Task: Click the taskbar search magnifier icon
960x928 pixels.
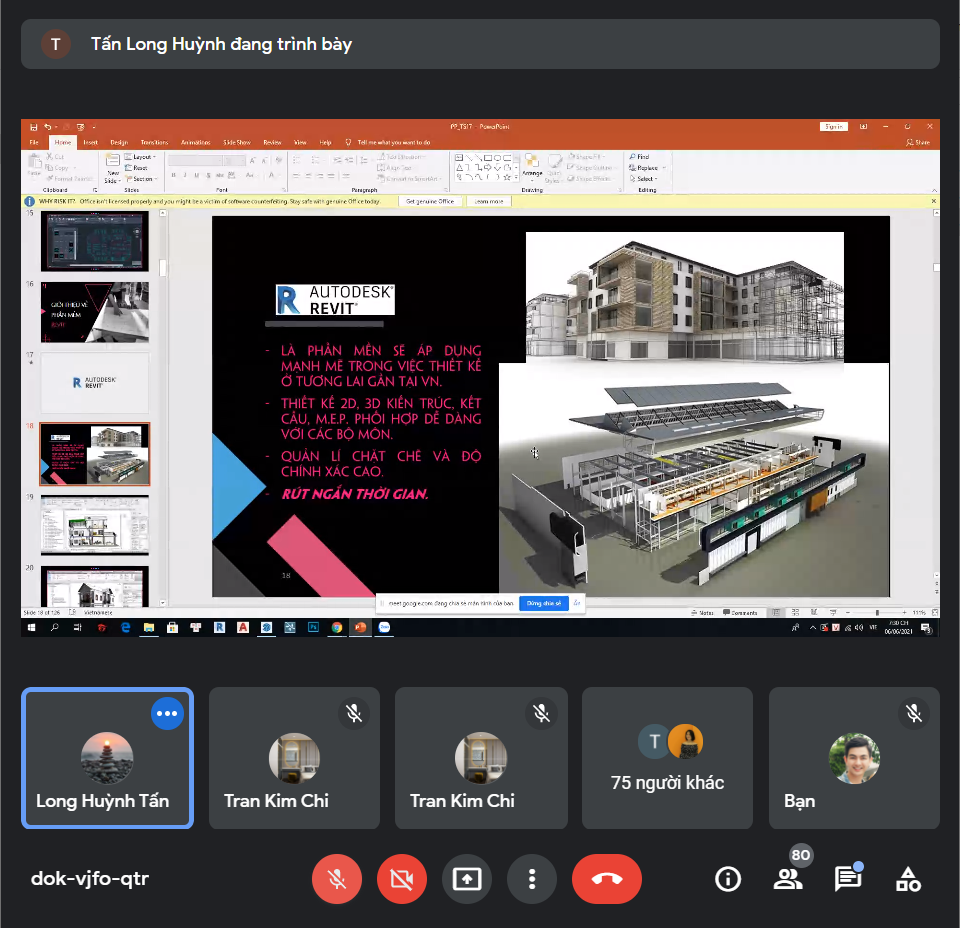Action: (54, 627)
